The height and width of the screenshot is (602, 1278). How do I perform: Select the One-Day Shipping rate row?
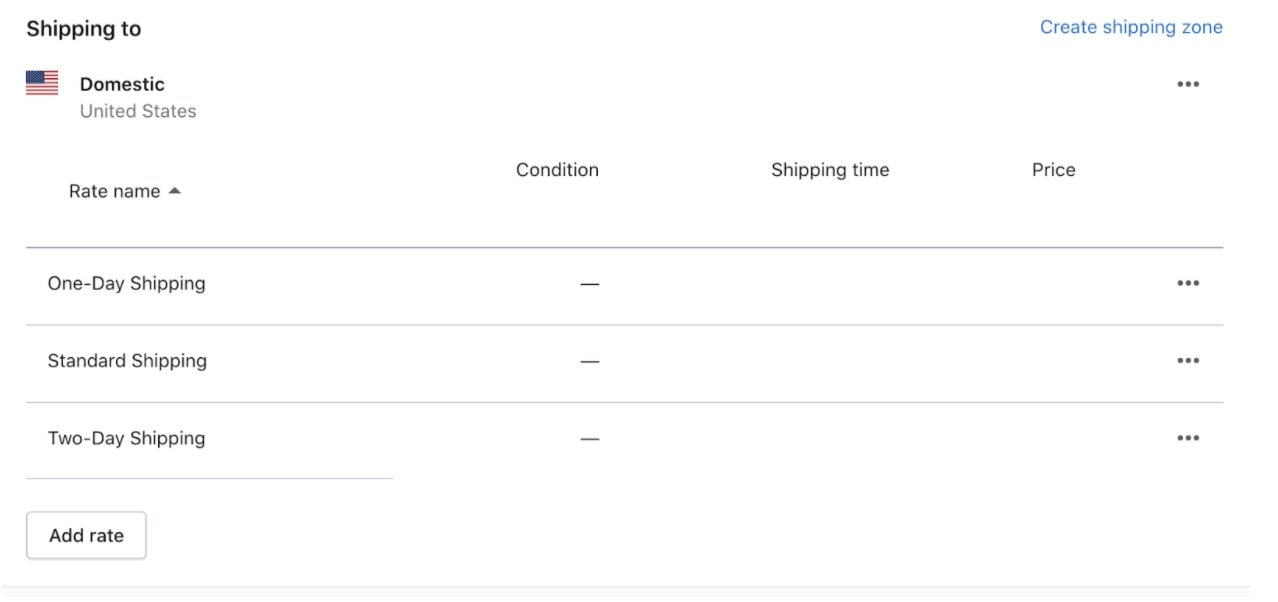[x=126, y=283]
